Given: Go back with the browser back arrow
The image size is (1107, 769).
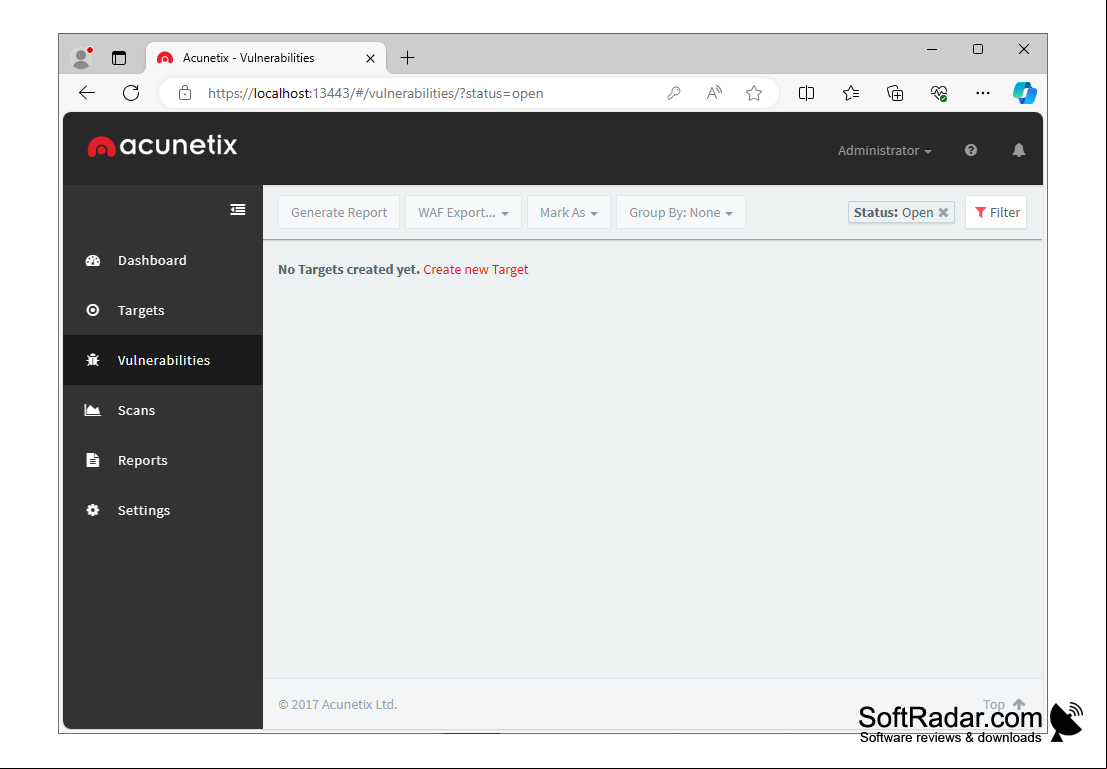Looking at the screenshot, I should [87, 93].
